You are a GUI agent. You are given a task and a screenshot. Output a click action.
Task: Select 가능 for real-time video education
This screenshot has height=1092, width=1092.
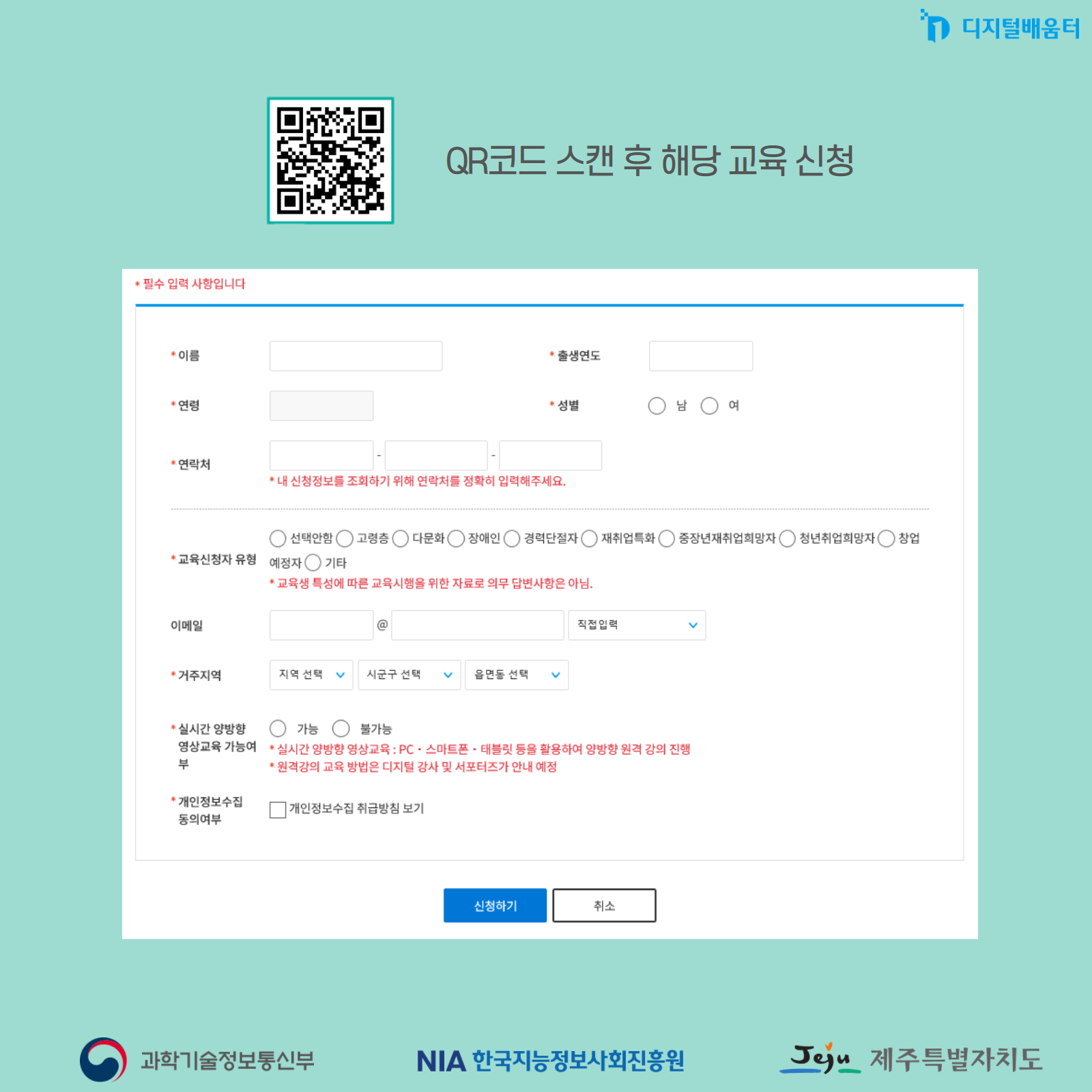pos(278,728)
